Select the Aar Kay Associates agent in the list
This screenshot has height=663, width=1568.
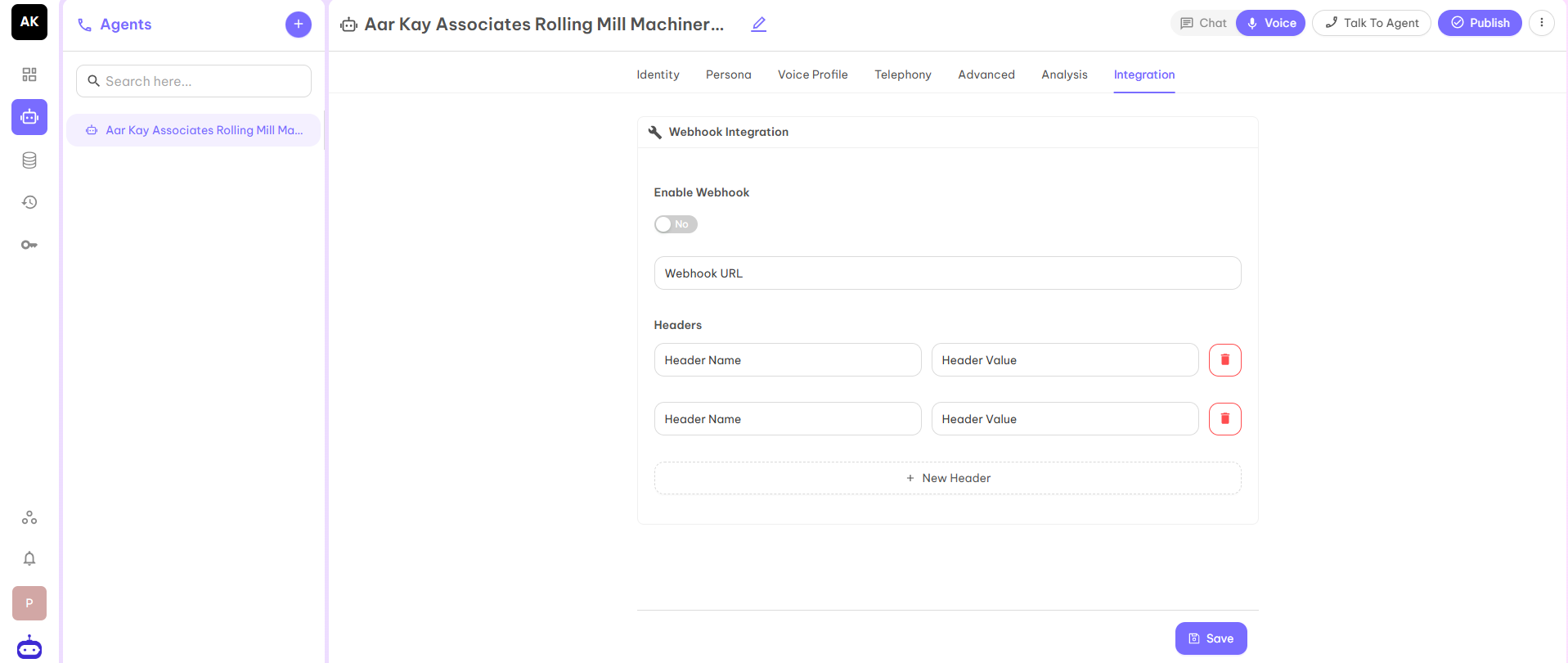(x=194, y=130)
